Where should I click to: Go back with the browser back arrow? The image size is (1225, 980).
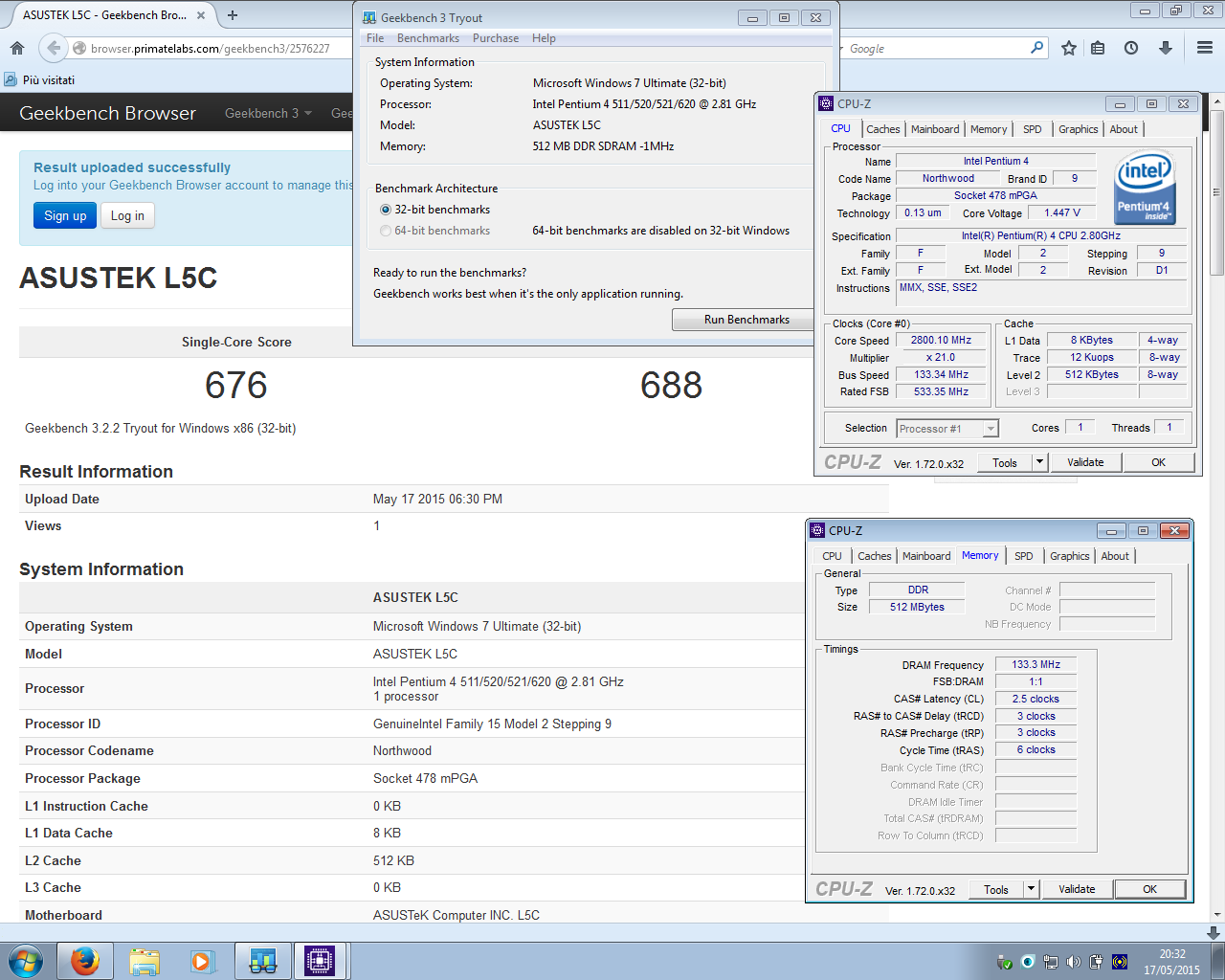54,48
